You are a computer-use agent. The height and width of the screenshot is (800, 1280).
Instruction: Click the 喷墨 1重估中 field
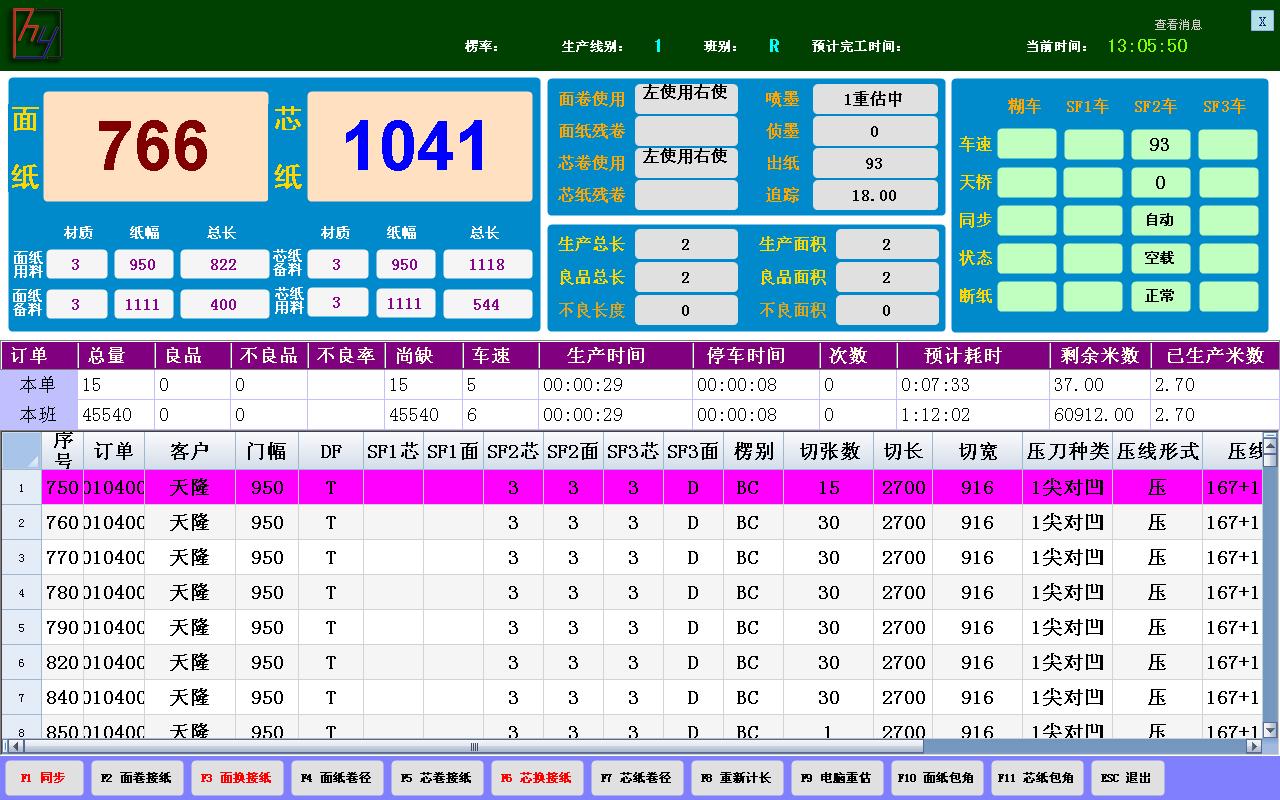pos(875,99)
